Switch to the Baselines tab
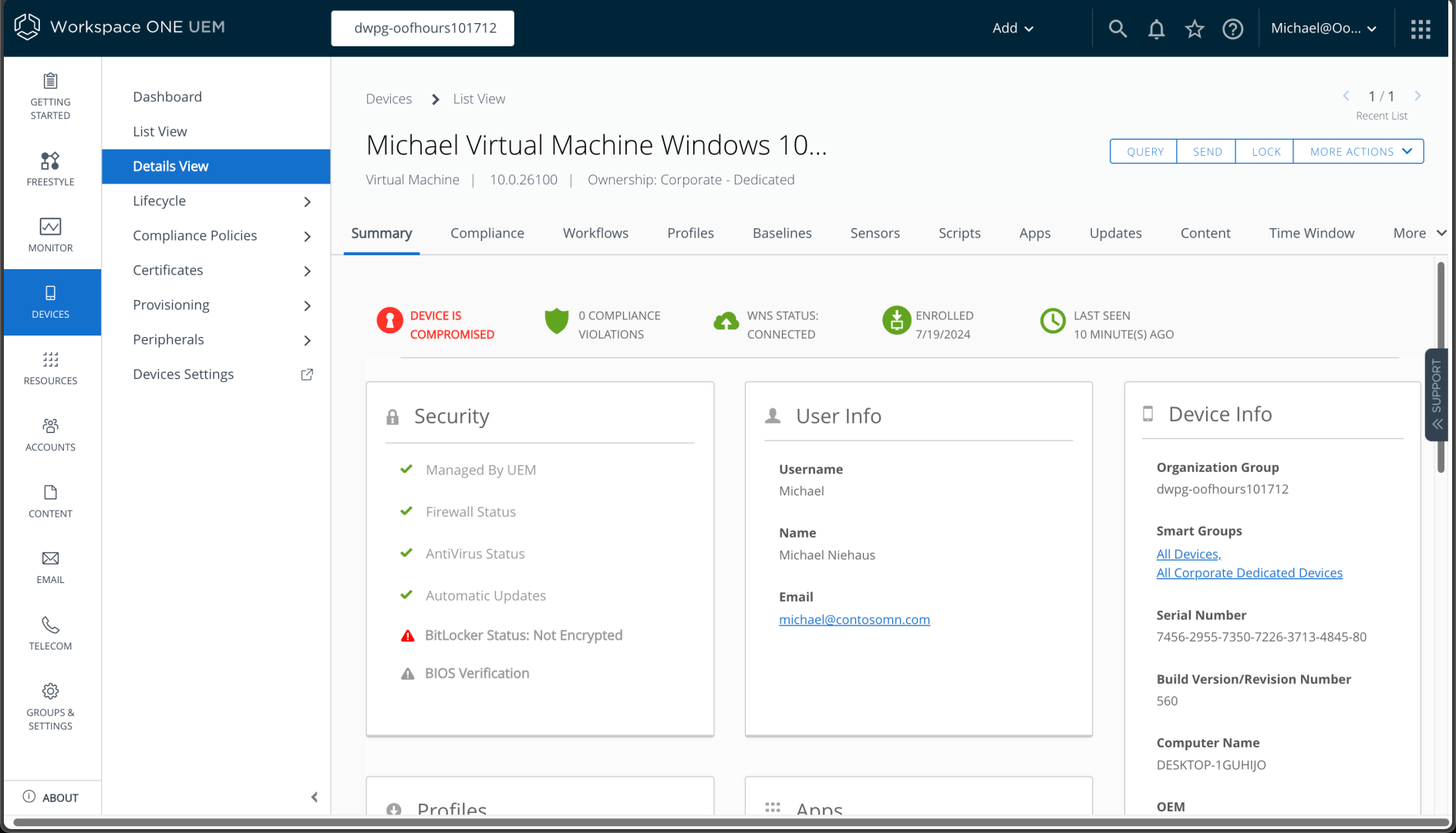The height and width of the screenshot is (833, 1456). point(781,233)
